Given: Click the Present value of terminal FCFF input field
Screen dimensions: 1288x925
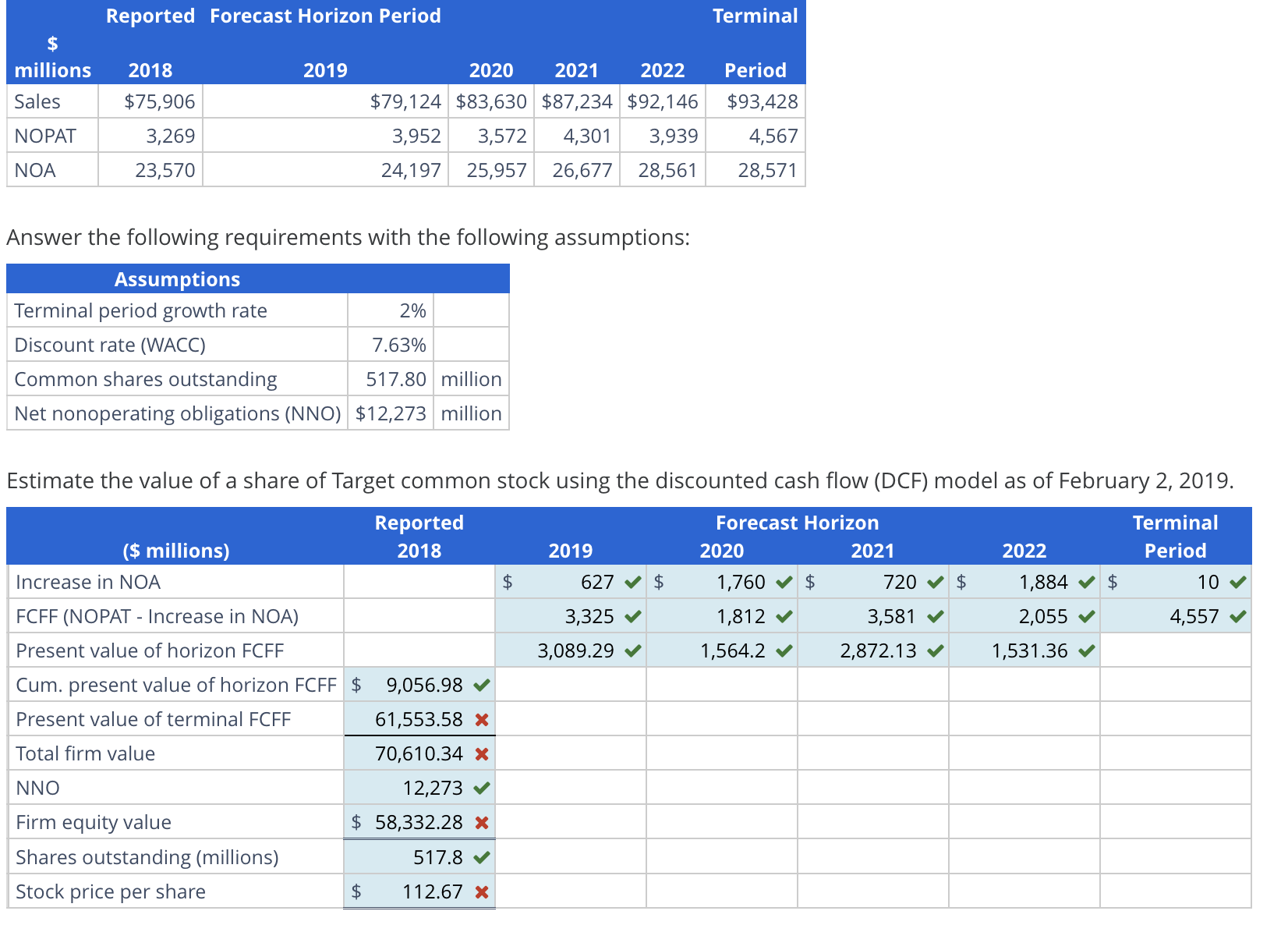Looking at the screenshot, I should point(417,719).
